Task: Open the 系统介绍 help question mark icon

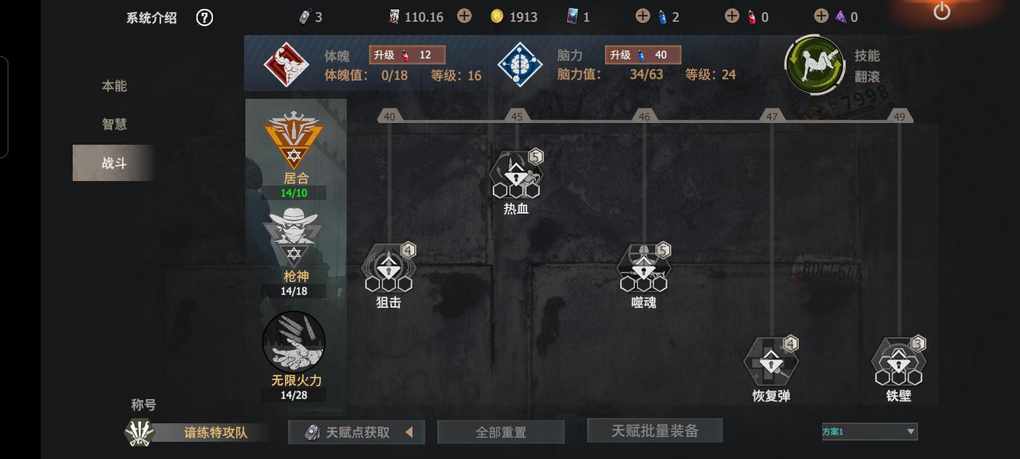Action: (x=204, y=18)
